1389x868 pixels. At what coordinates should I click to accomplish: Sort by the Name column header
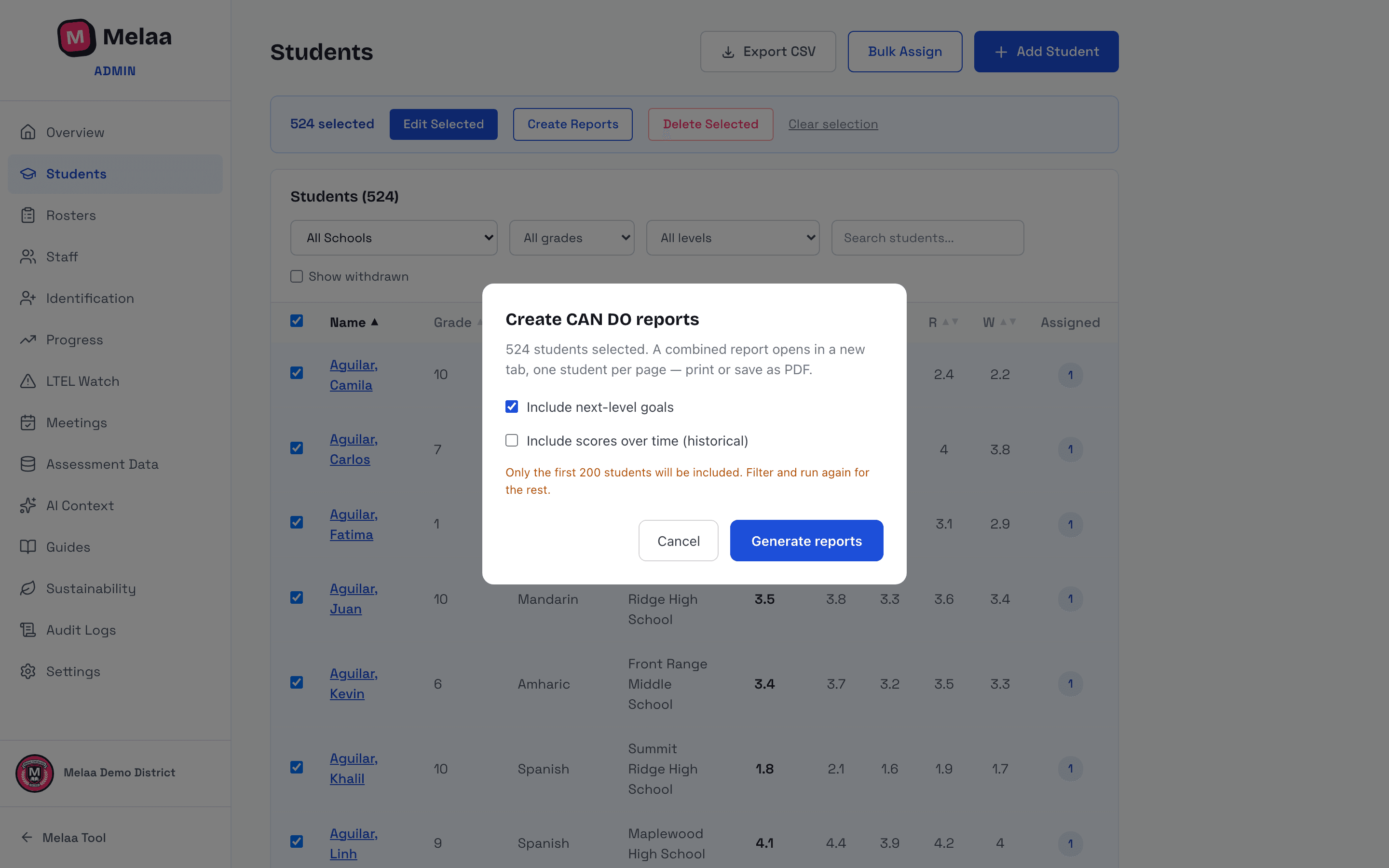354,322
